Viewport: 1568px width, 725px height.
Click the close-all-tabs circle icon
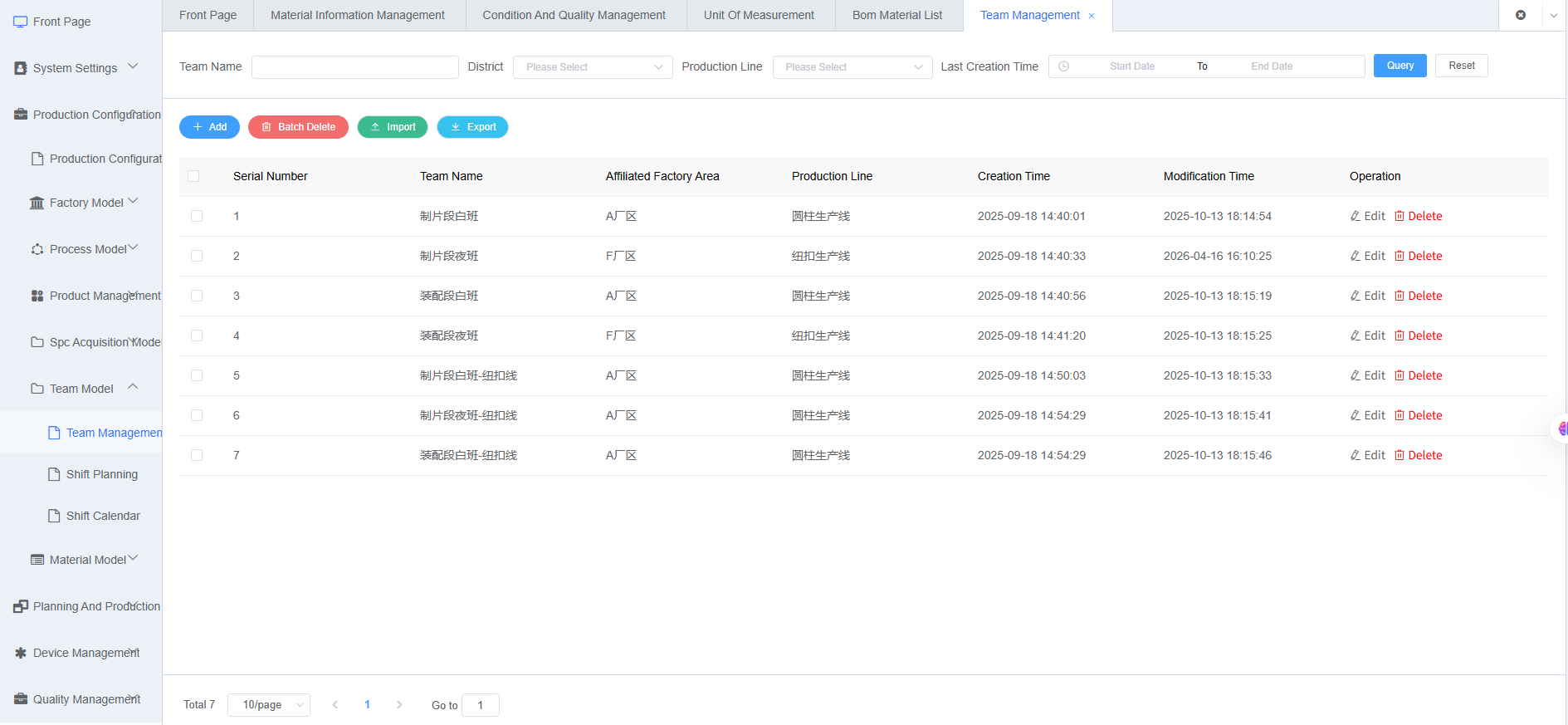pyautogui.click(x=1521, y=15)
